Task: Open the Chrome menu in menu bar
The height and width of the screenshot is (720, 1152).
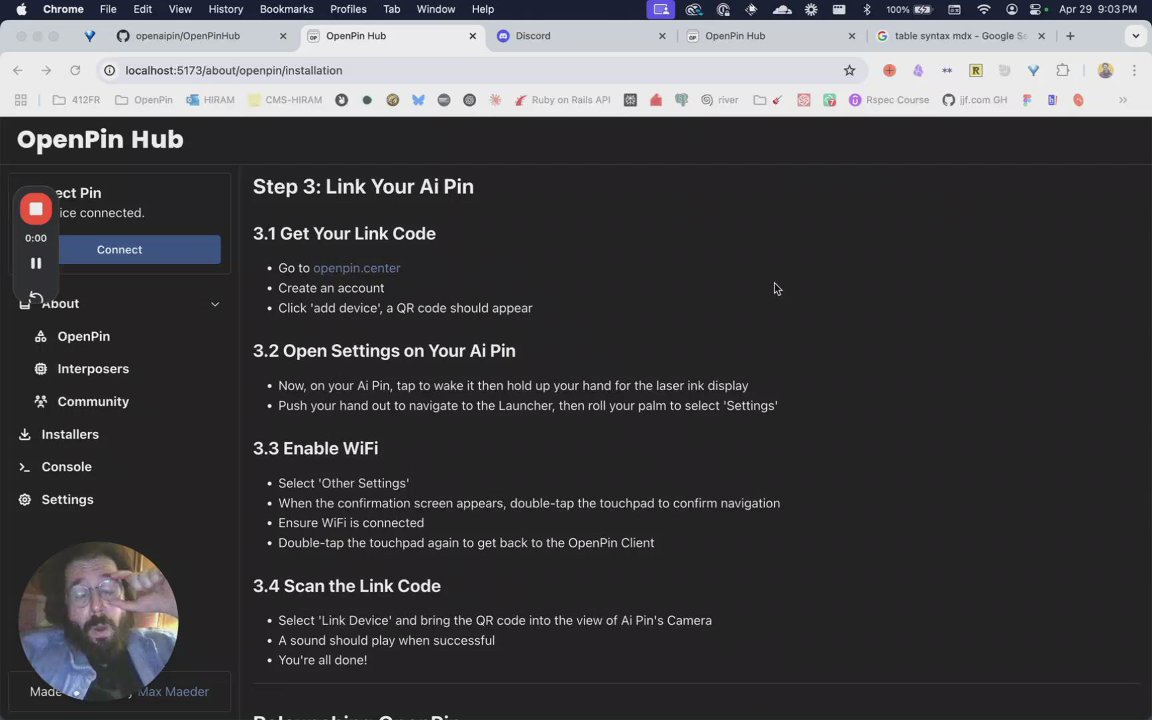Action: 63,10
